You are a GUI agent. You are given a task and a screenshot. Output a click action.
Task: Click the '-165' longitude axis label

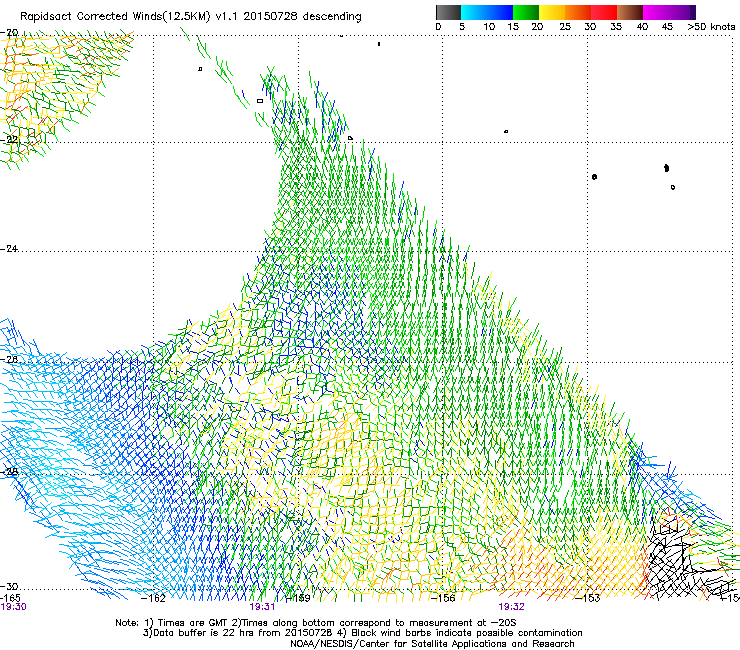(x=10, y=598)
